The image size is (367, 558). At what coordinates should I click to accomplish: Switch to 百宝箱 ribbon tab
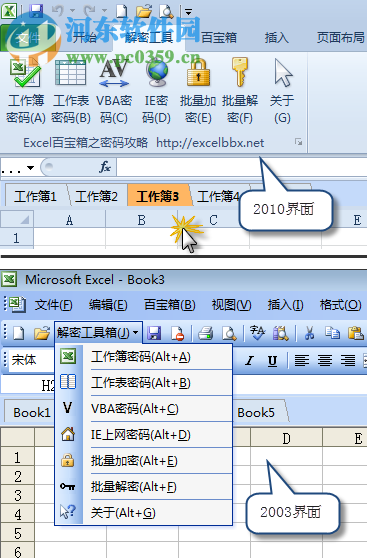point(219,37)
